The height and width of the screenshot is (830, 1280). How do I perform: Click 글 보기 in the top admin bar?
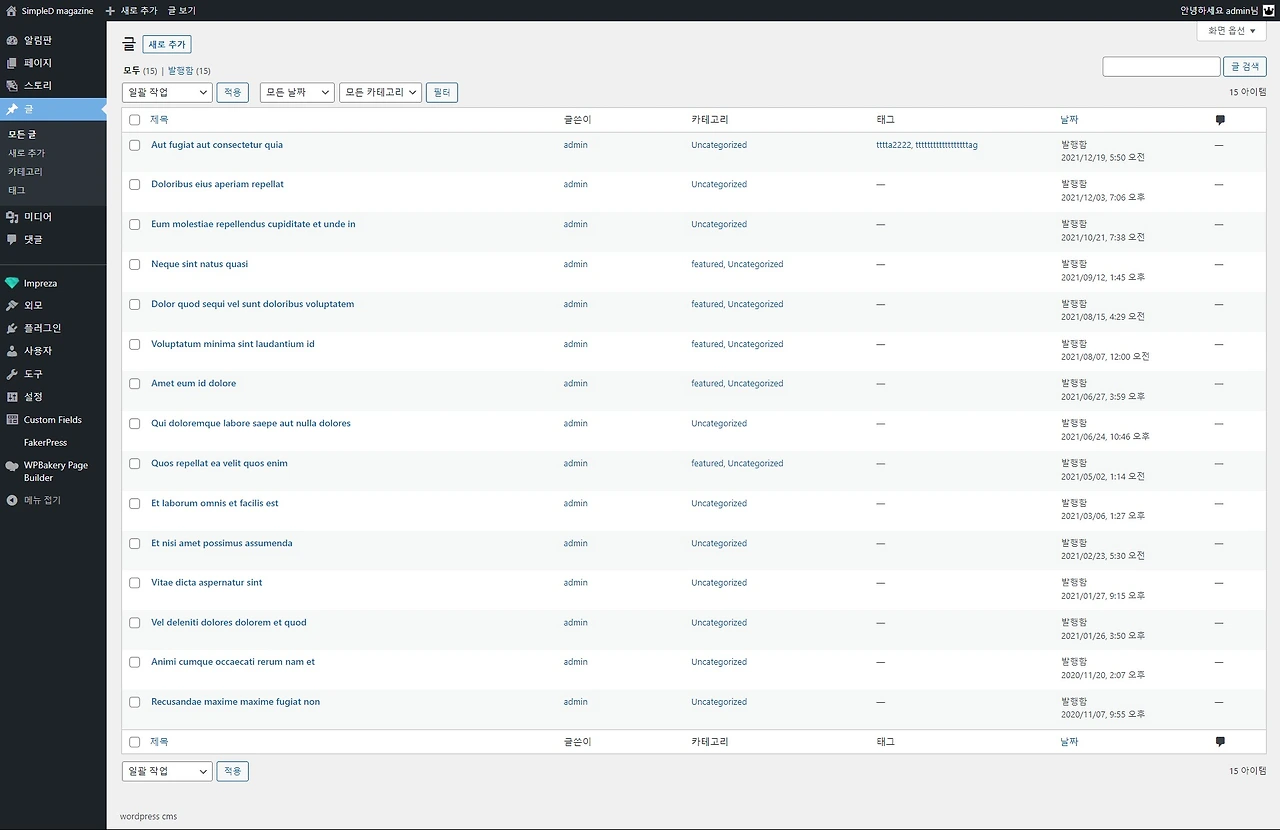click(182, 11)
